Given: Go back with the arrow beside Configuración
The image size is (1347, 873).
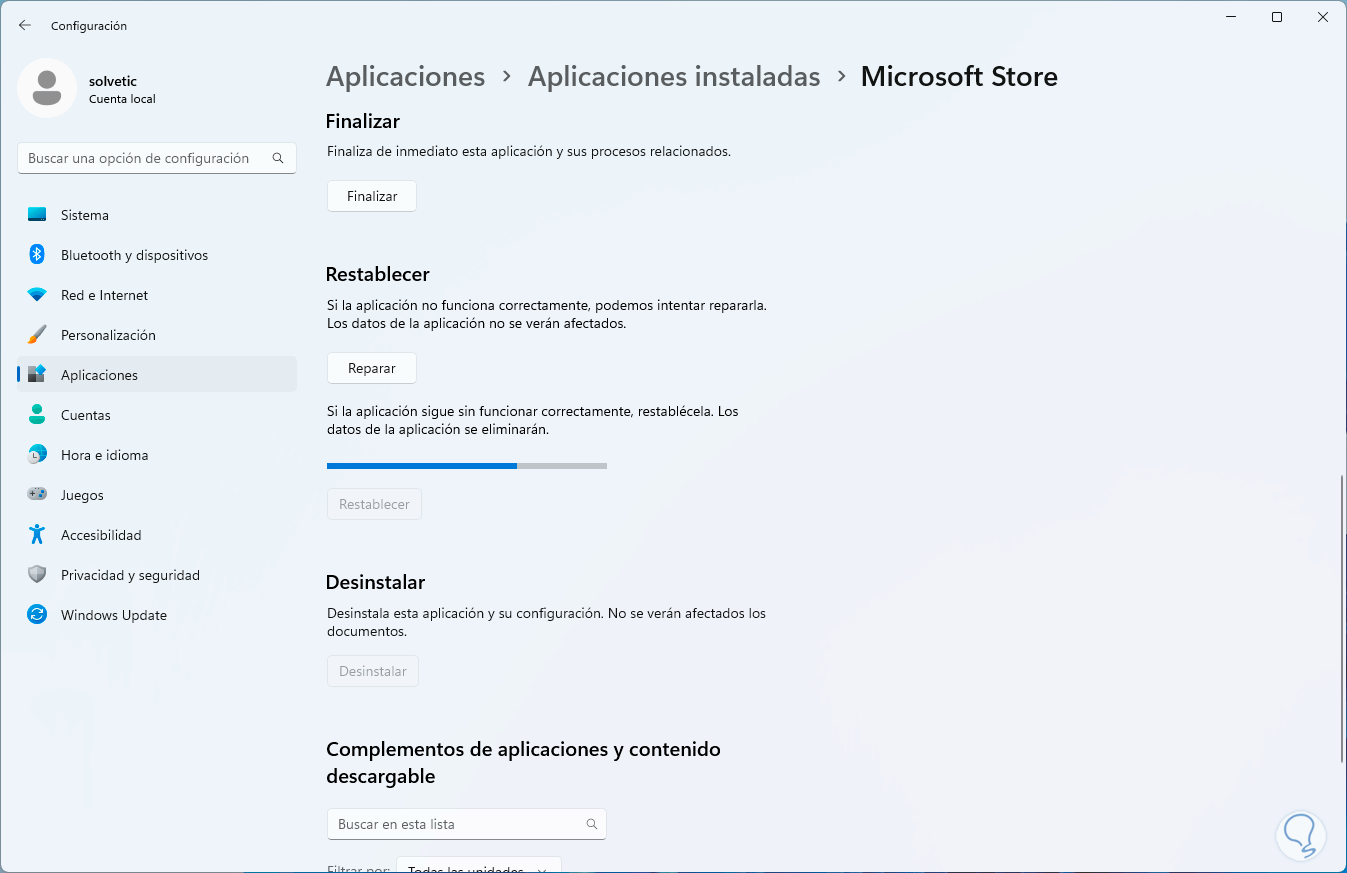Looking at the screenshot, I should pos(25,25).
